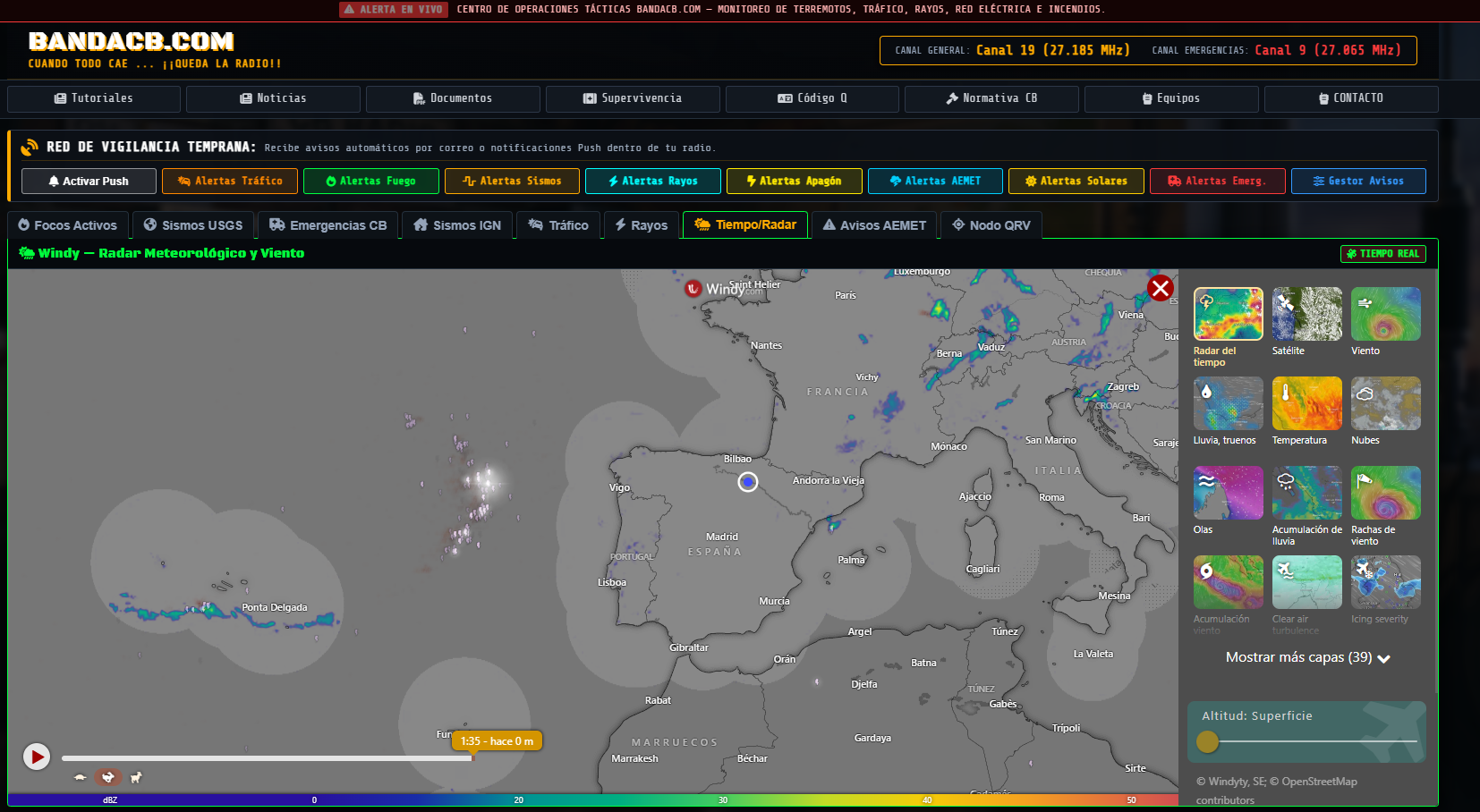Click TIEMPO REAL badge
Image resolution: width=1480 pixels, height=812 pixels.
click(x=1383, y=254)
